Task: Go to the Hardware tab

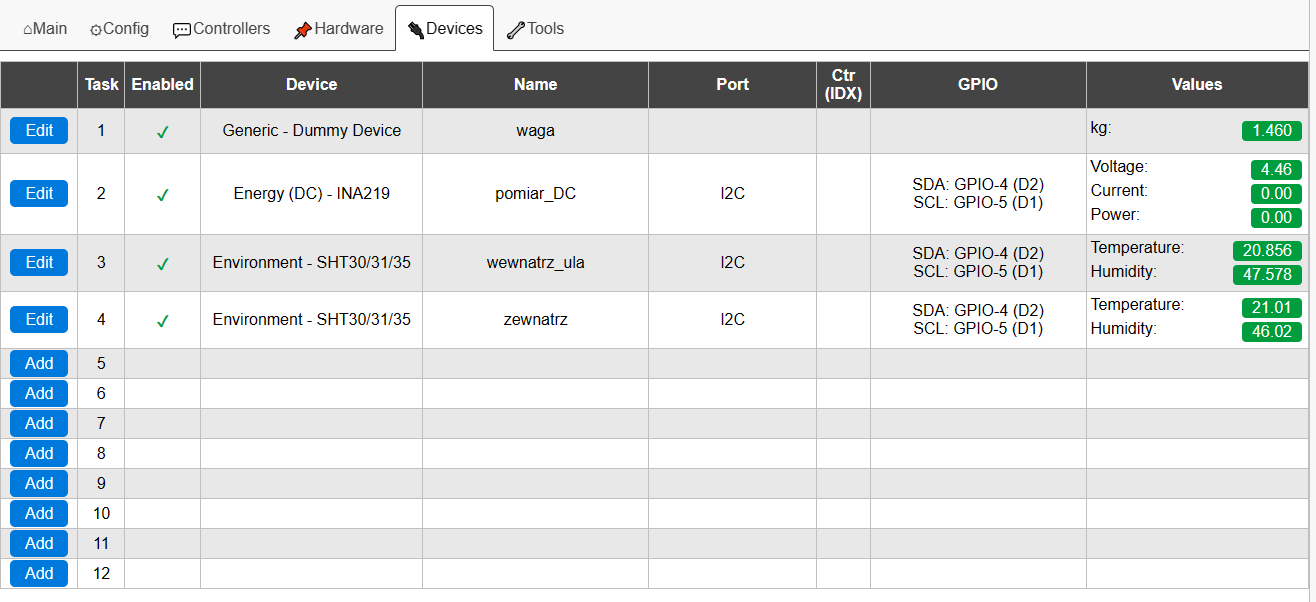Action: tap(338, 29)
